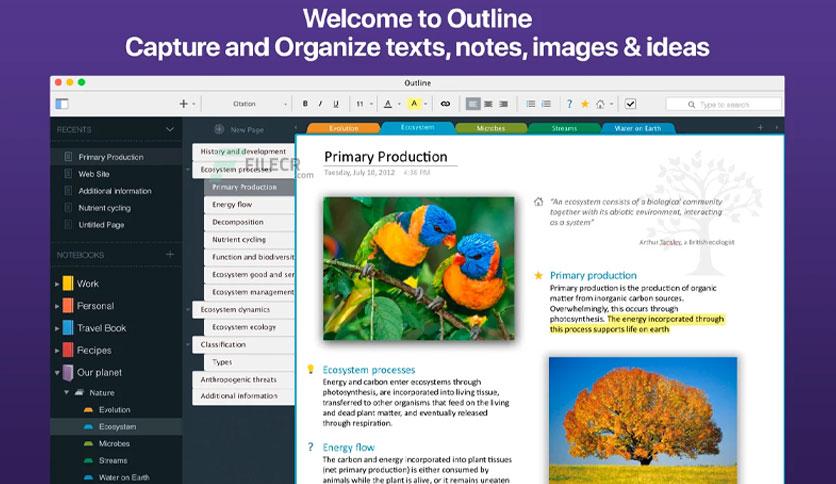Add the question mark tag

pyautogui.click(x=569, y=104)
